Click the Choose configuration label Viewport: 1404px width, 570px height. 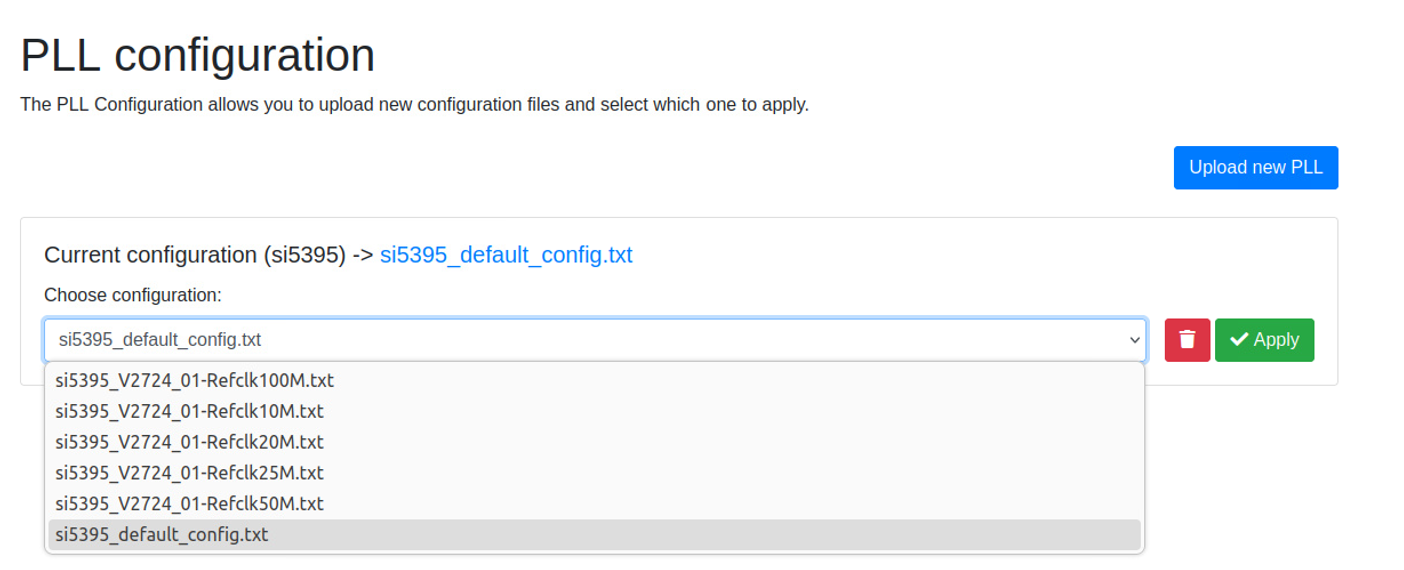point(133,295)
